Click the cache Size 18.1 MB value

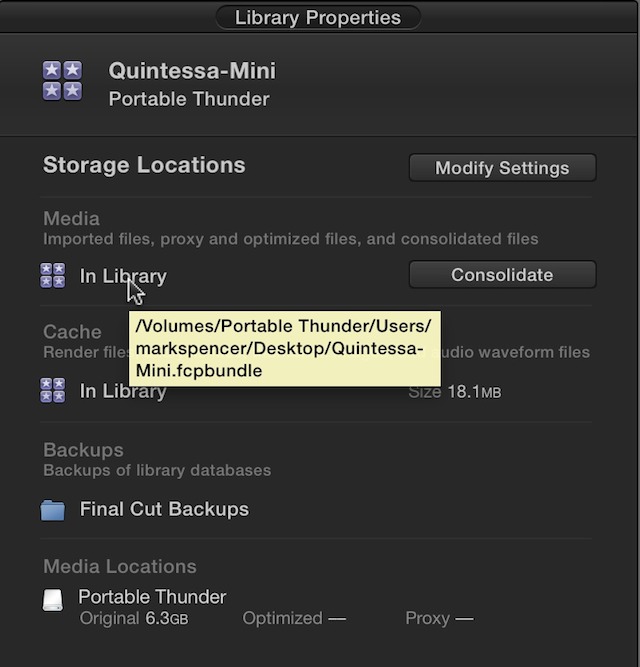point(455,392)
